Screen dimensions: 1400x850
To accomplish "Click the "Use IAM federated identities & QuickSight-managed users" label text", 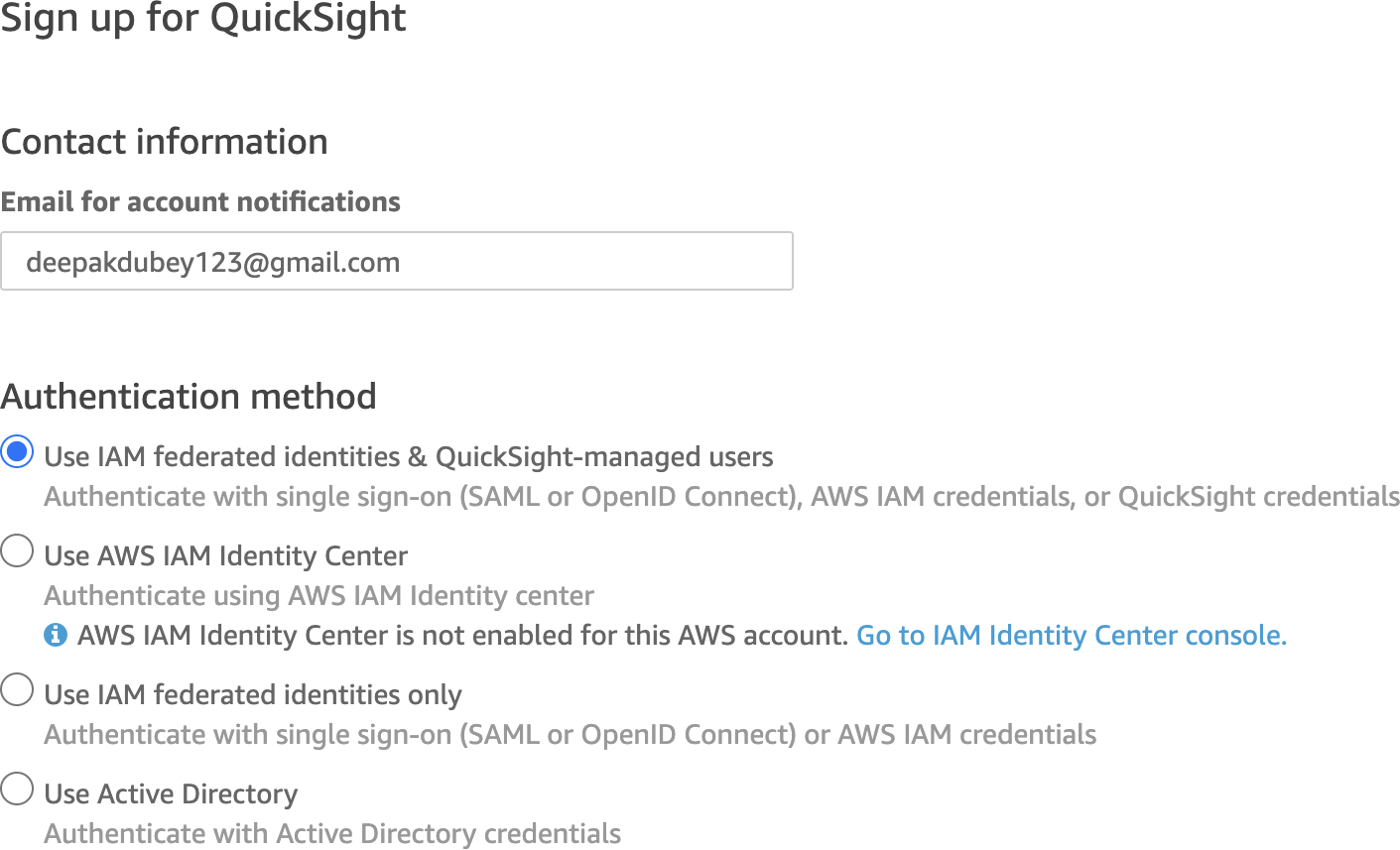I will (409, 457).
